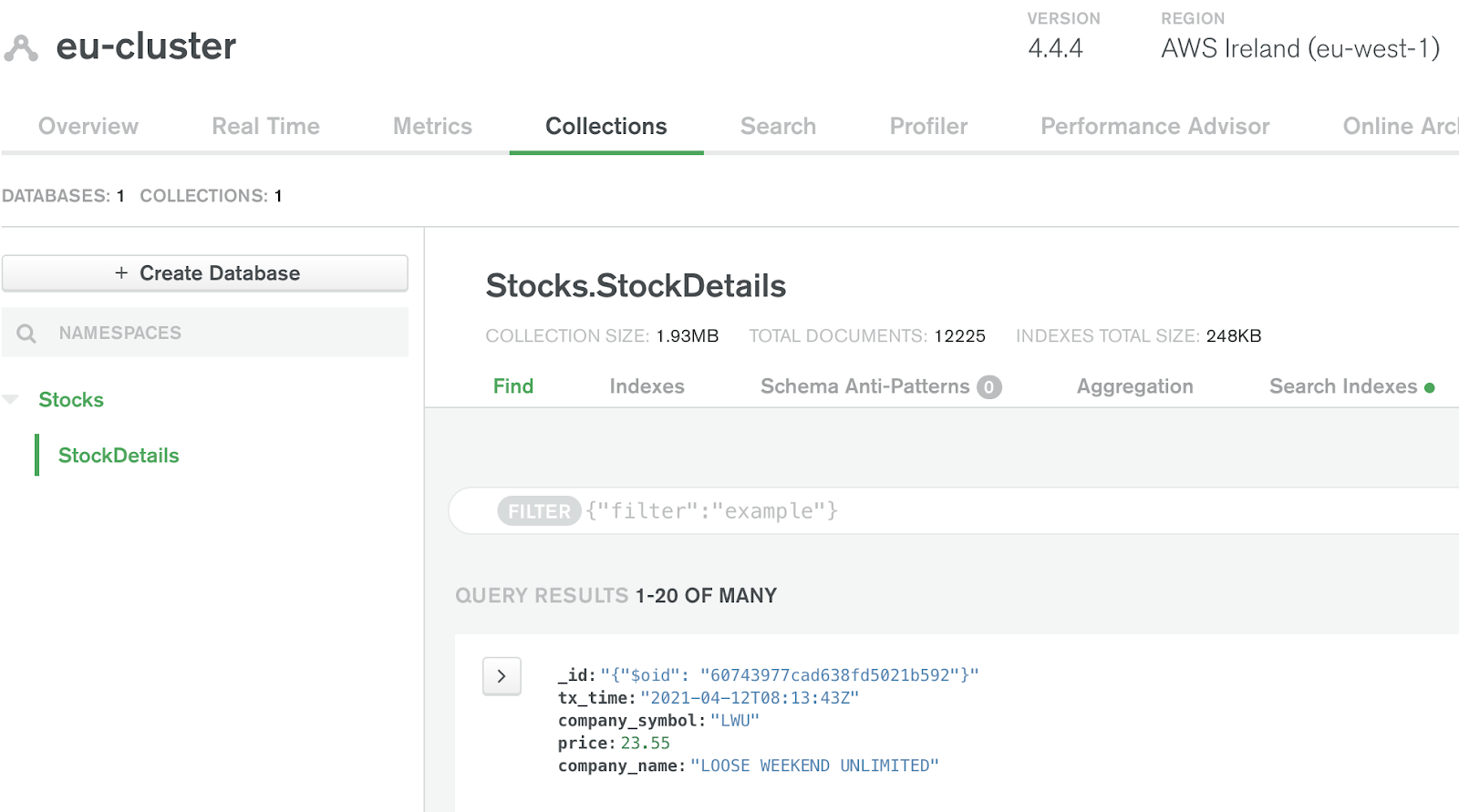Switch to the Indexes sub-tab
This screenshot has height=812, width=1459.
point(647,386)
